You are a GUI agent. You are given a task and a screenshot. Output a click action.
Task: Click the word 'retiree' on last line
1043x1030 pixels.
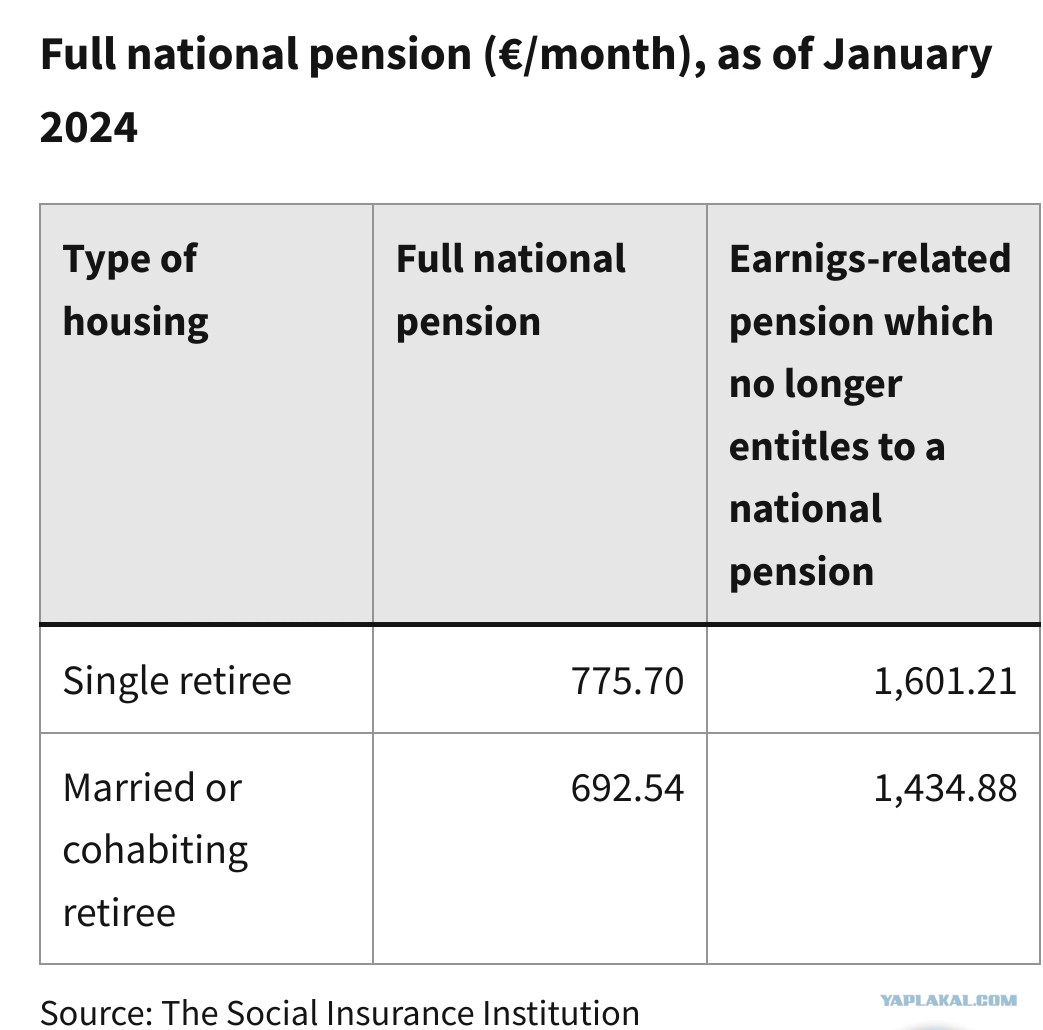coord(119,913)
